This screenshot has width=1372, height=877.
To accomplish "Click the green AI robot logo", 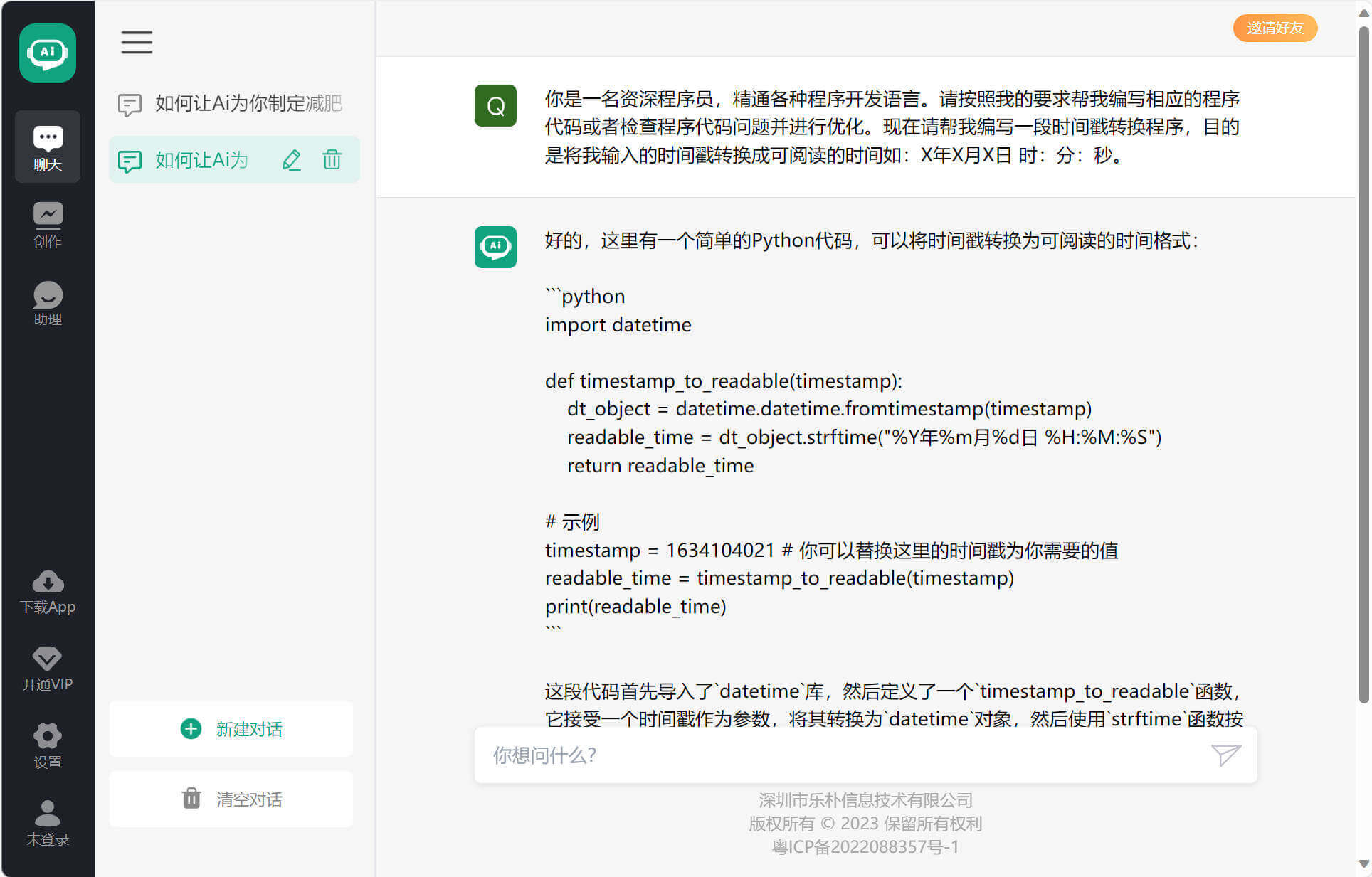I will point(48,53).
